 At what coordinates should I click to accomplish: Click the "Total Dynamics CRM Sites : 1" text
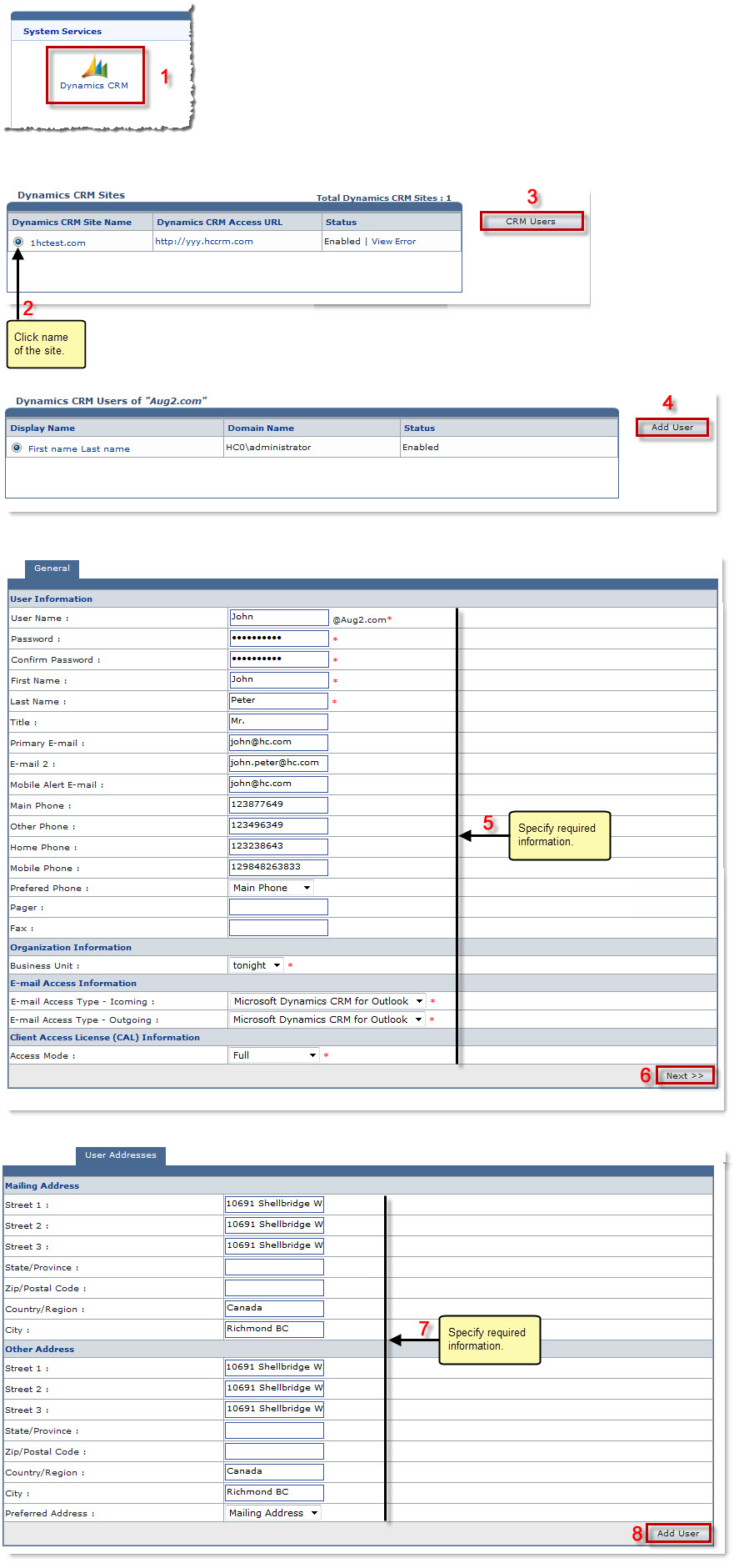[384, 198]
